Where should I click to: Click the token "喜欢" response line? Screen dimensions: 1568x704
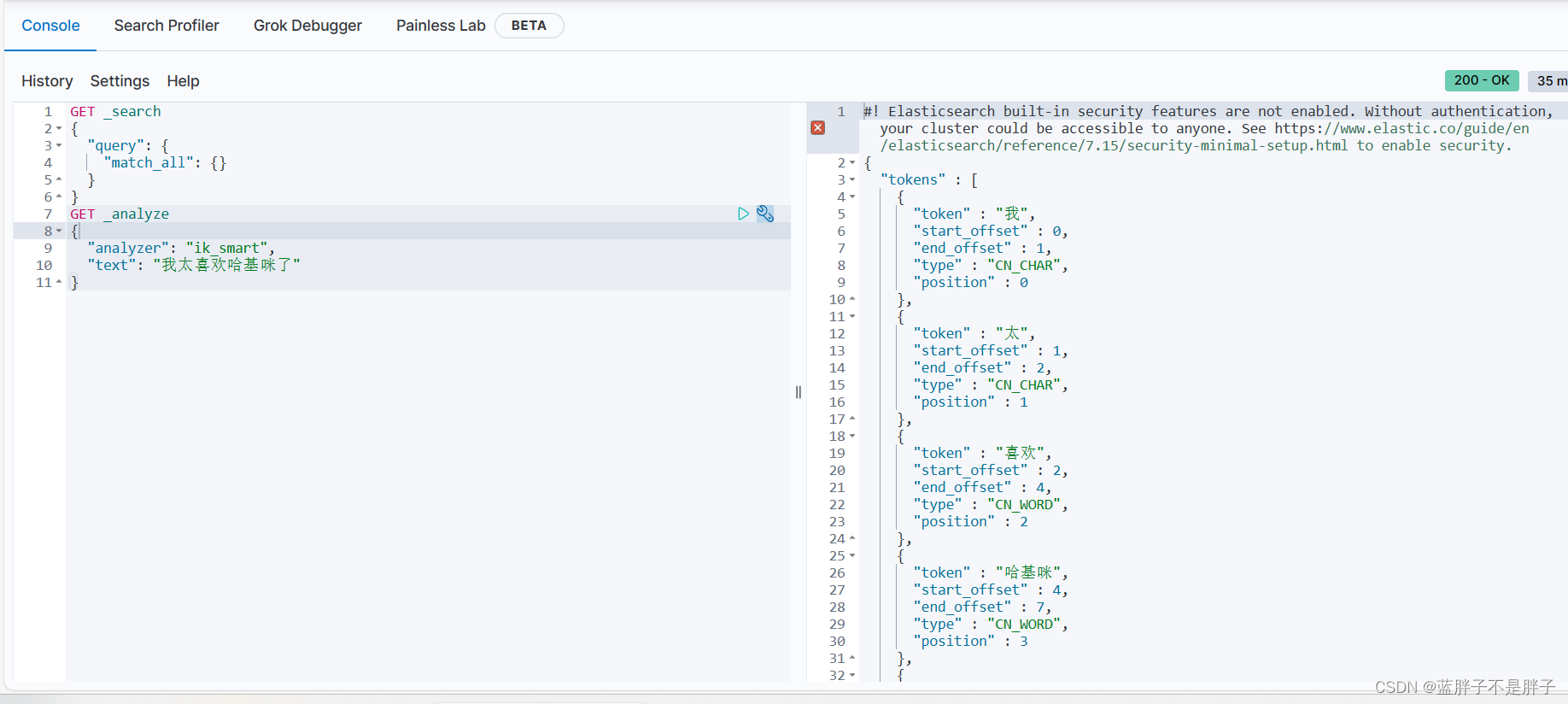click(982, 453)
